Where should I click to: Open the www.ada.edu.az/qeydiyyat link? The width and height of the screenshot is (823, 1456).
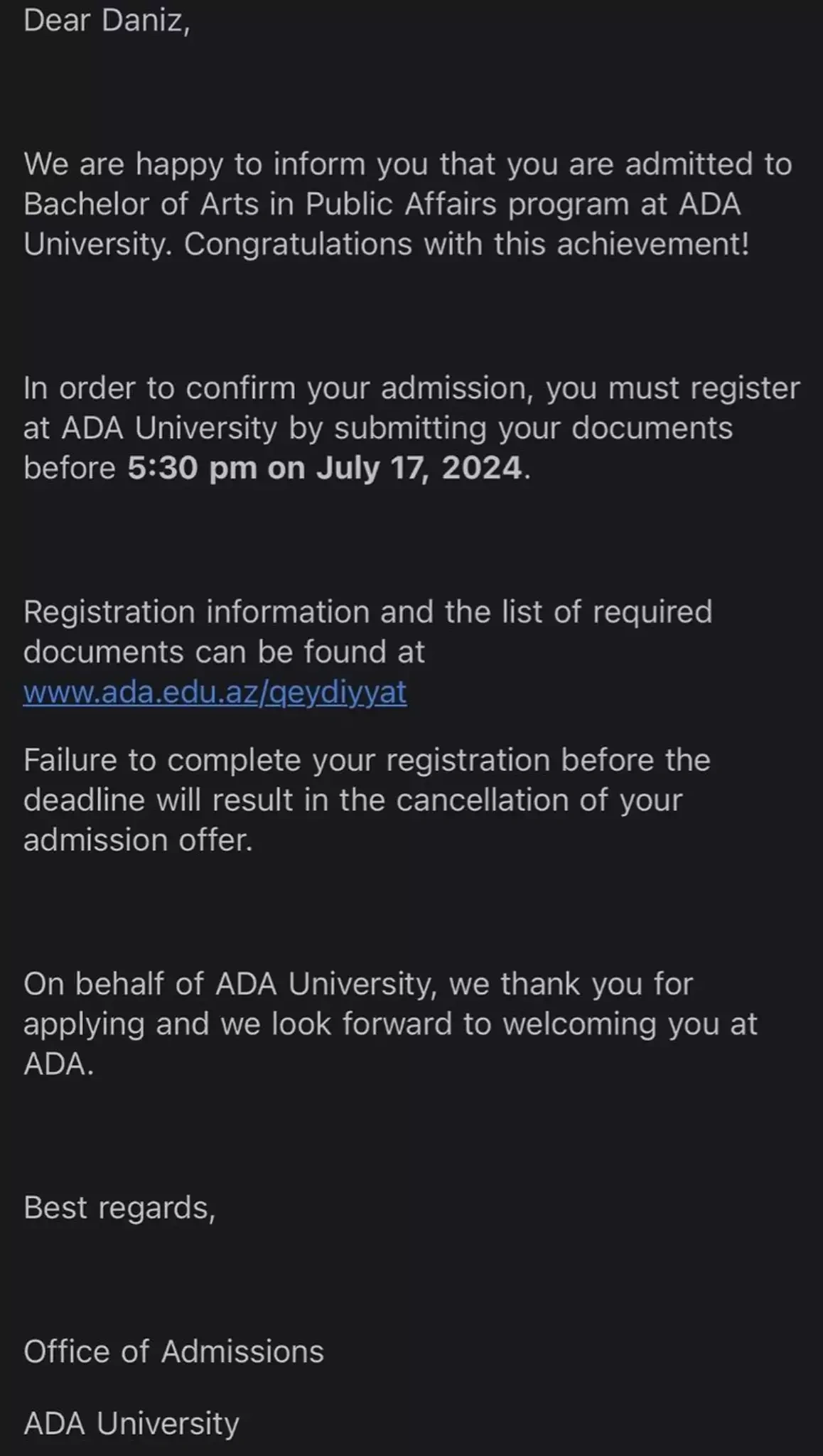point(215,692)
